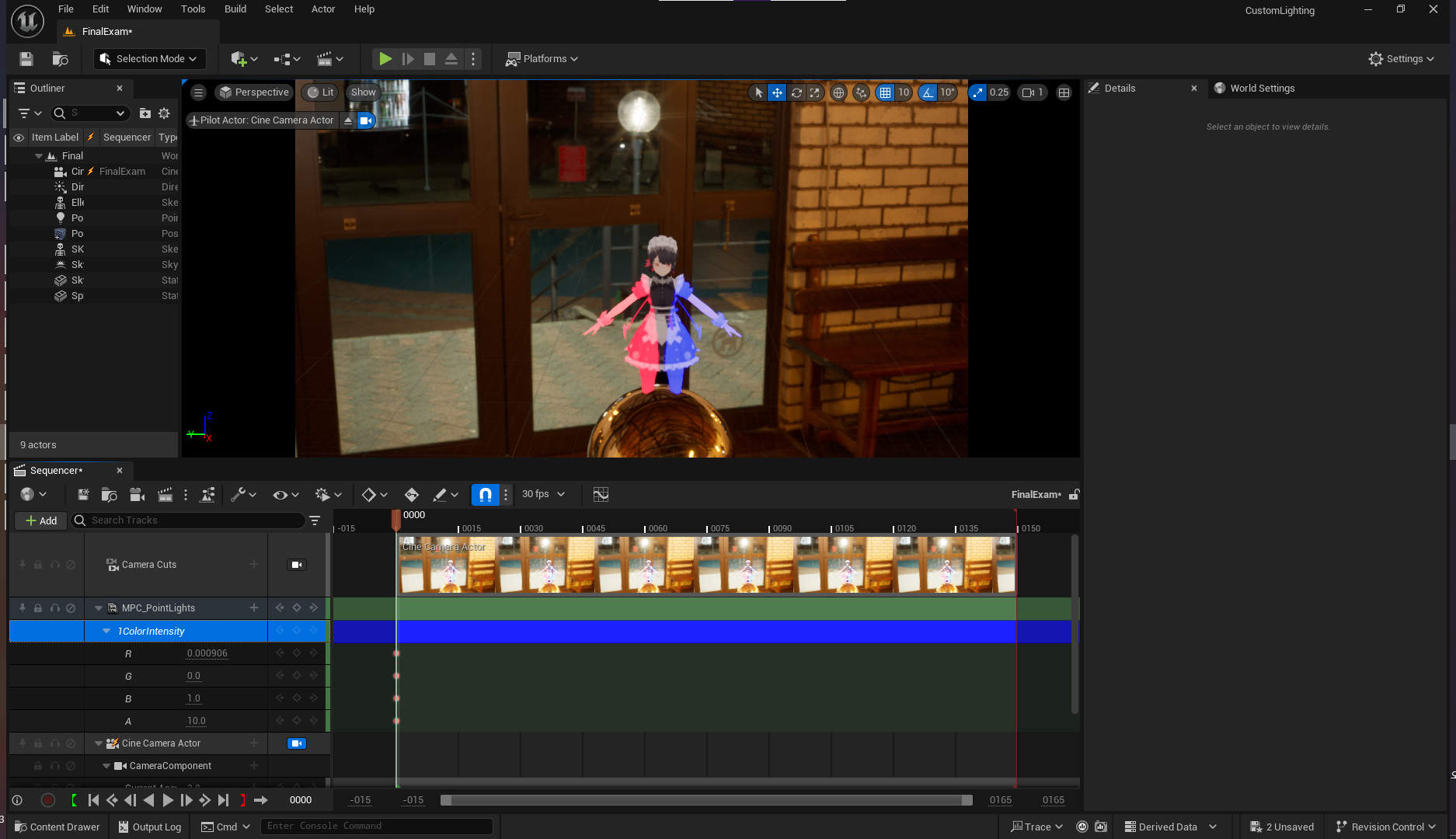Open the Settings dropdown

pos(1402,59)
